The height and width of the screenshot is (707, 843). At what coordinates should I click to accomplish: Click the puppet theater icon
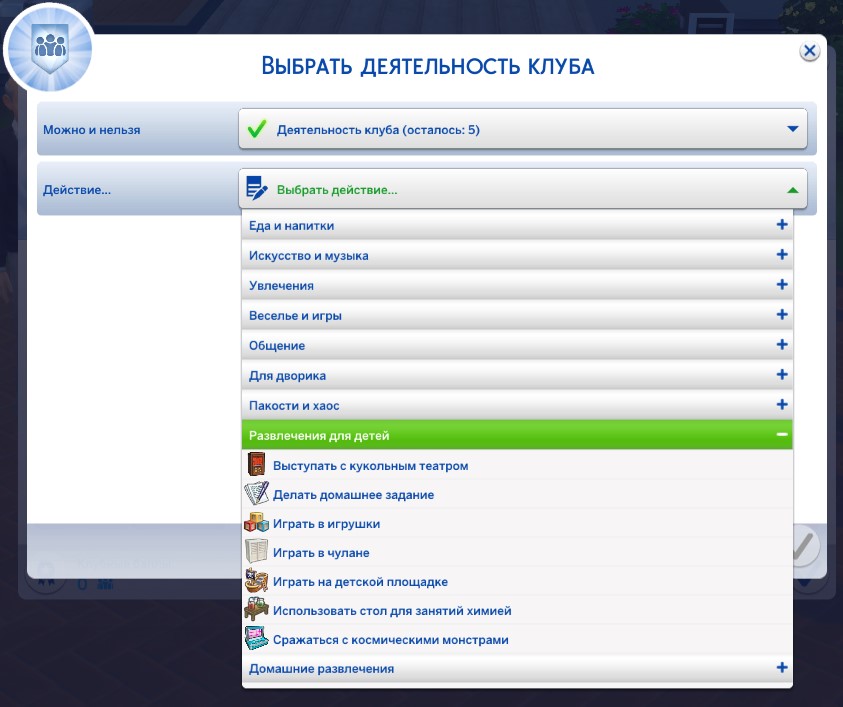click(x=257, y=466)
